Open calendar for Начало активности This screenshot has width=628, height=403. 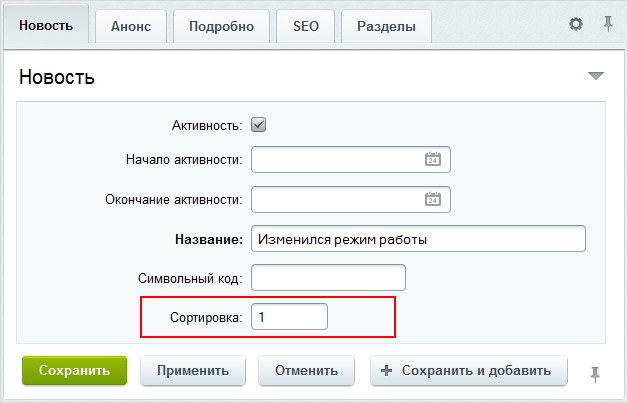pyautogui.click(x=433, y=160)
